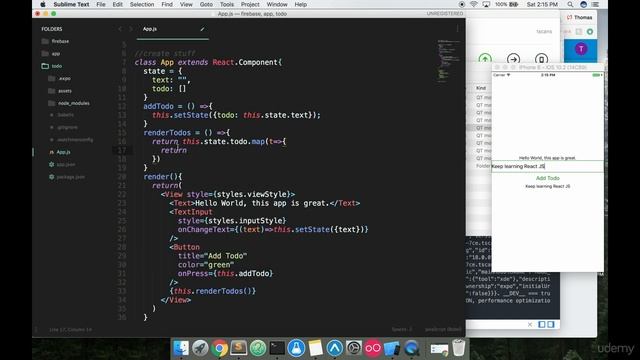The image size is (640, 360).
Task: Click the JavaScript syntax selector in status bar
Action: click(443, 329)
